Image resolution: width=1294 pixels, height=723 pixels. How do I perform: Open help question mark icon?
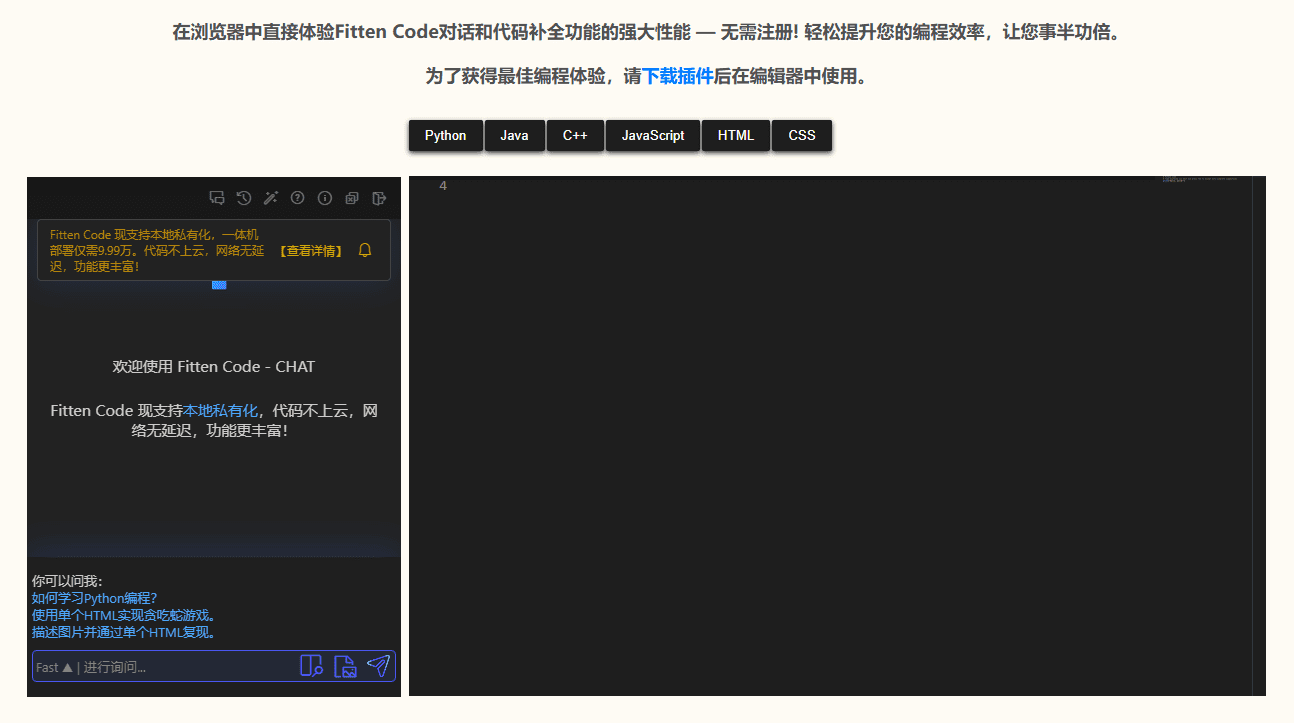pyautogui.click(x=297, y=198)
